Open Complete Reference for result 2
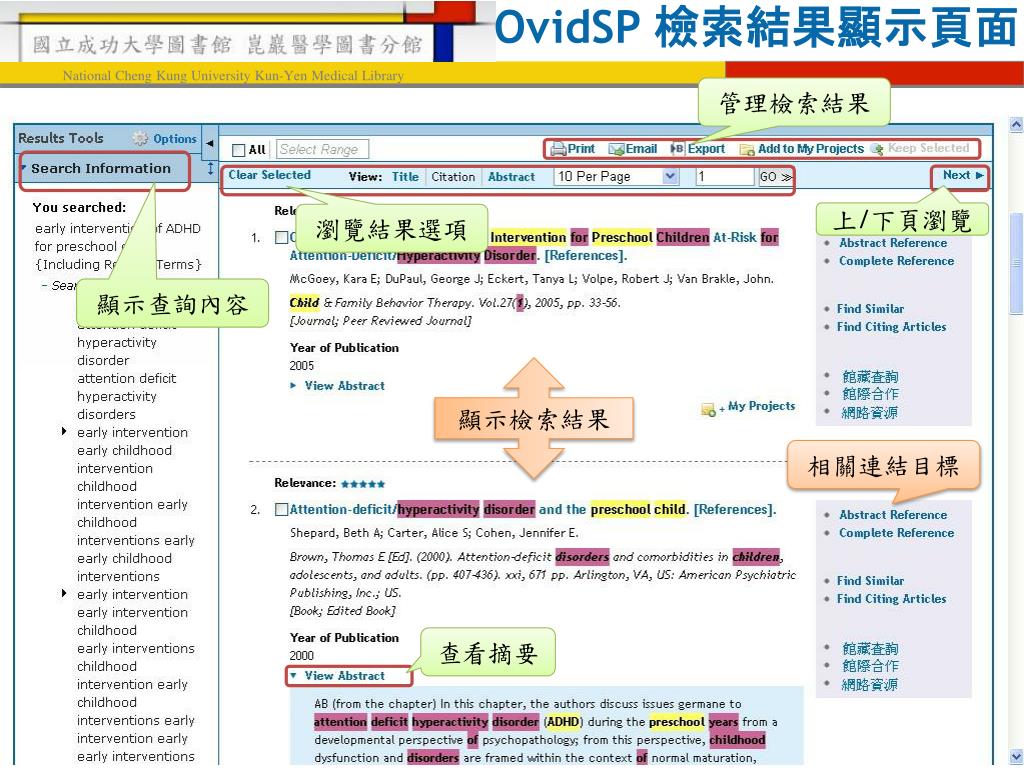The image size is (1024, 768). click(x=896, y=533)
